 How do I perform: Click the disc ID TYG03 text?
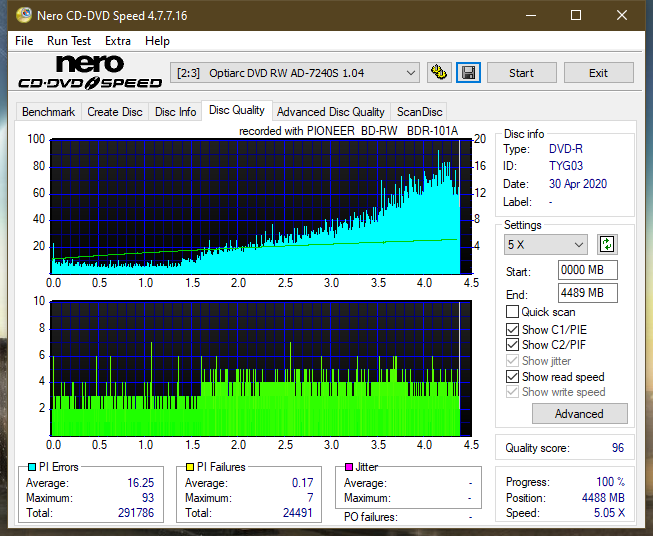pyautogui.click(x=566, y=166)
